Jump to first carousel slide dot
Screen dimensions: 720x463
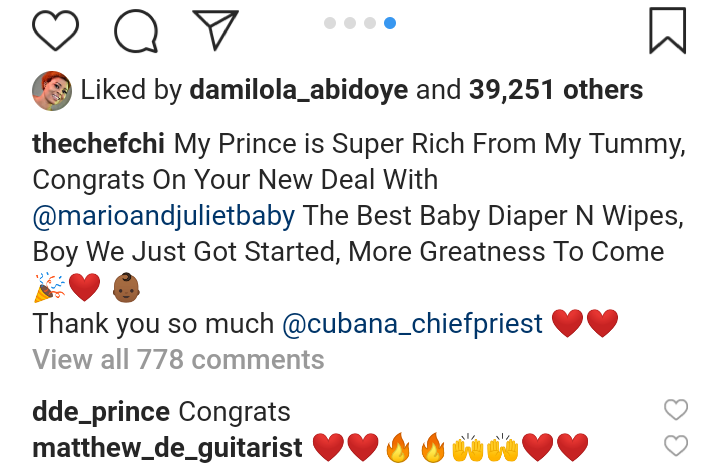[x=330, y=23]
